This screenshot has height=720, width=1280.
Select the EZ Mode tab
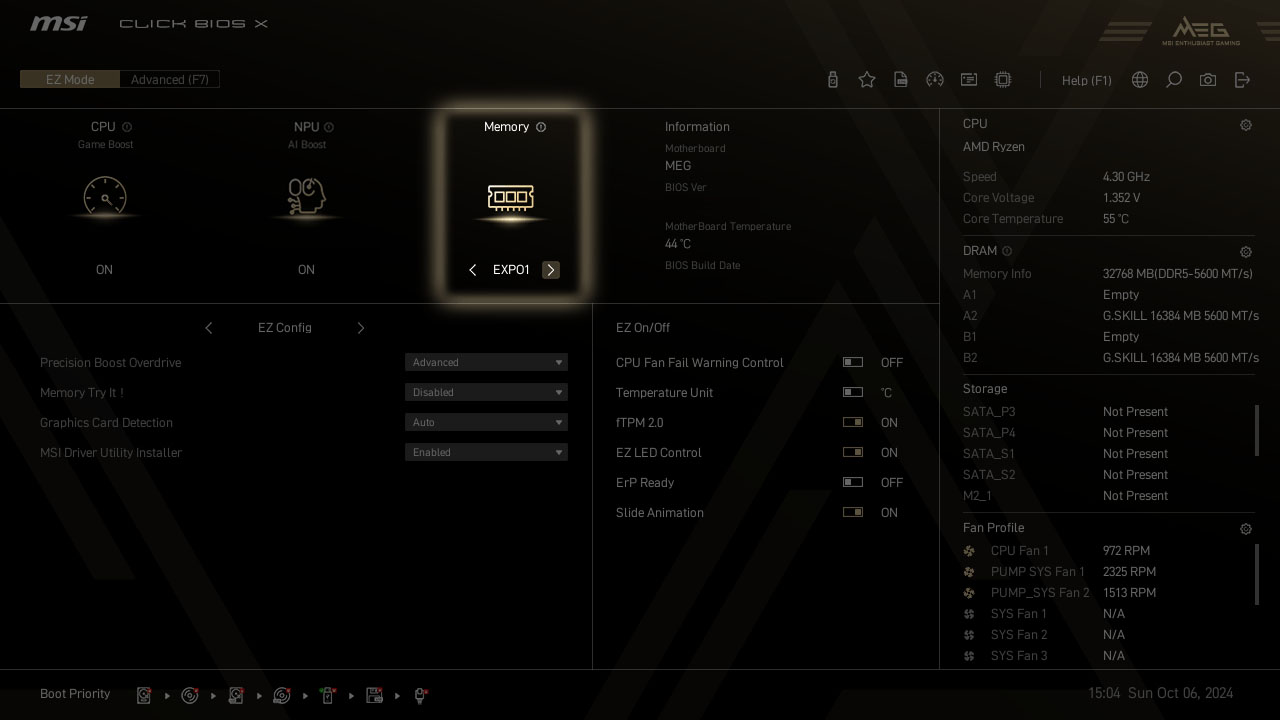[x=70, y=80]
